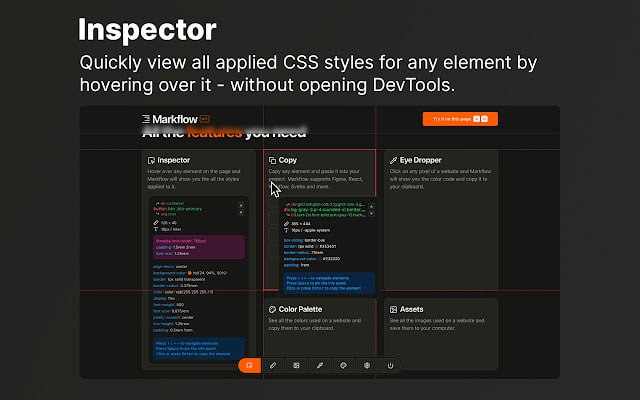Click the Inspector card title
The height and width of the screenshot is (400, 640).
click(173, 160)
